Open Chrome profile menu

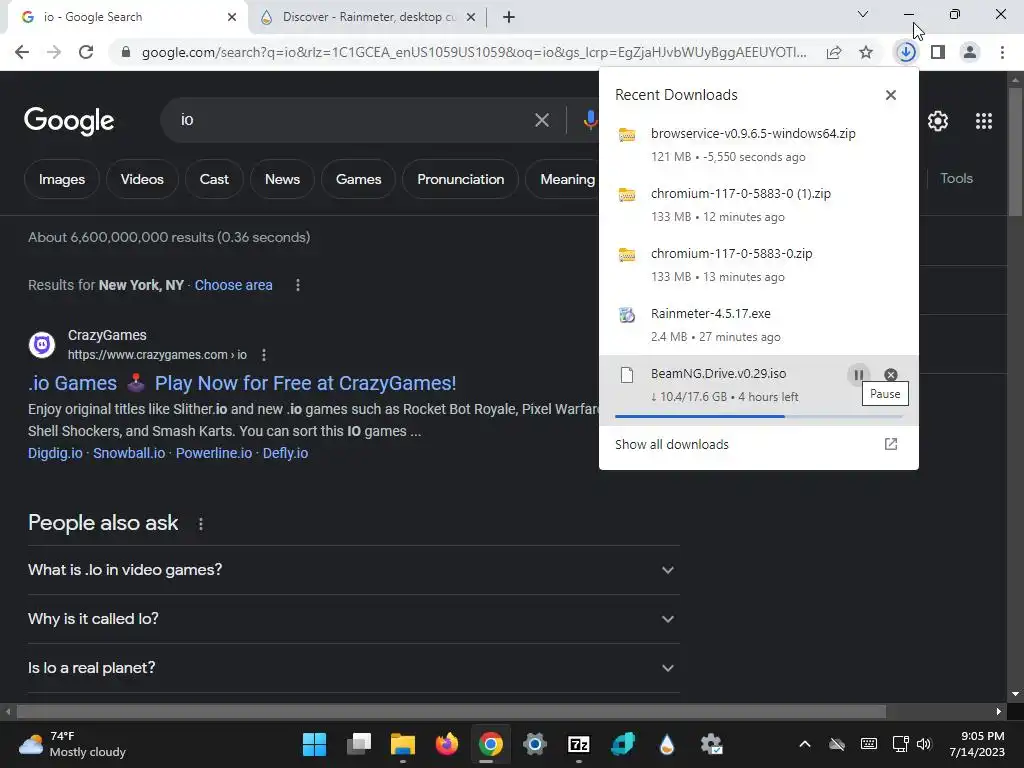(970, 52)
